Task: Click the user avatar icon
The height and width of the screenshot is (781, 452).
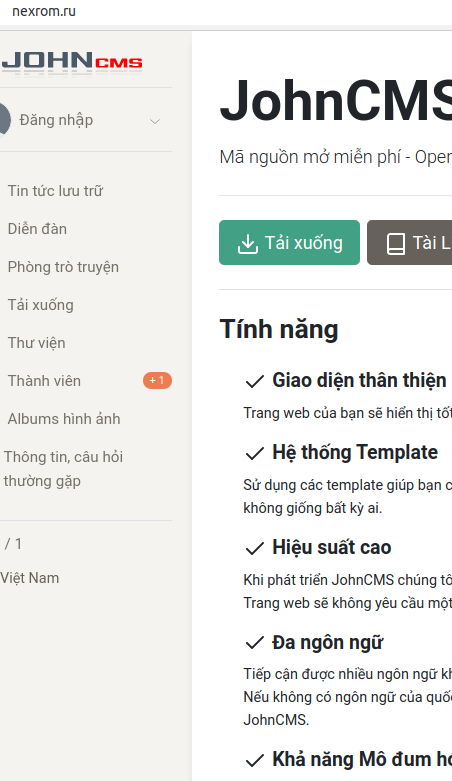Action: [5, 120]
